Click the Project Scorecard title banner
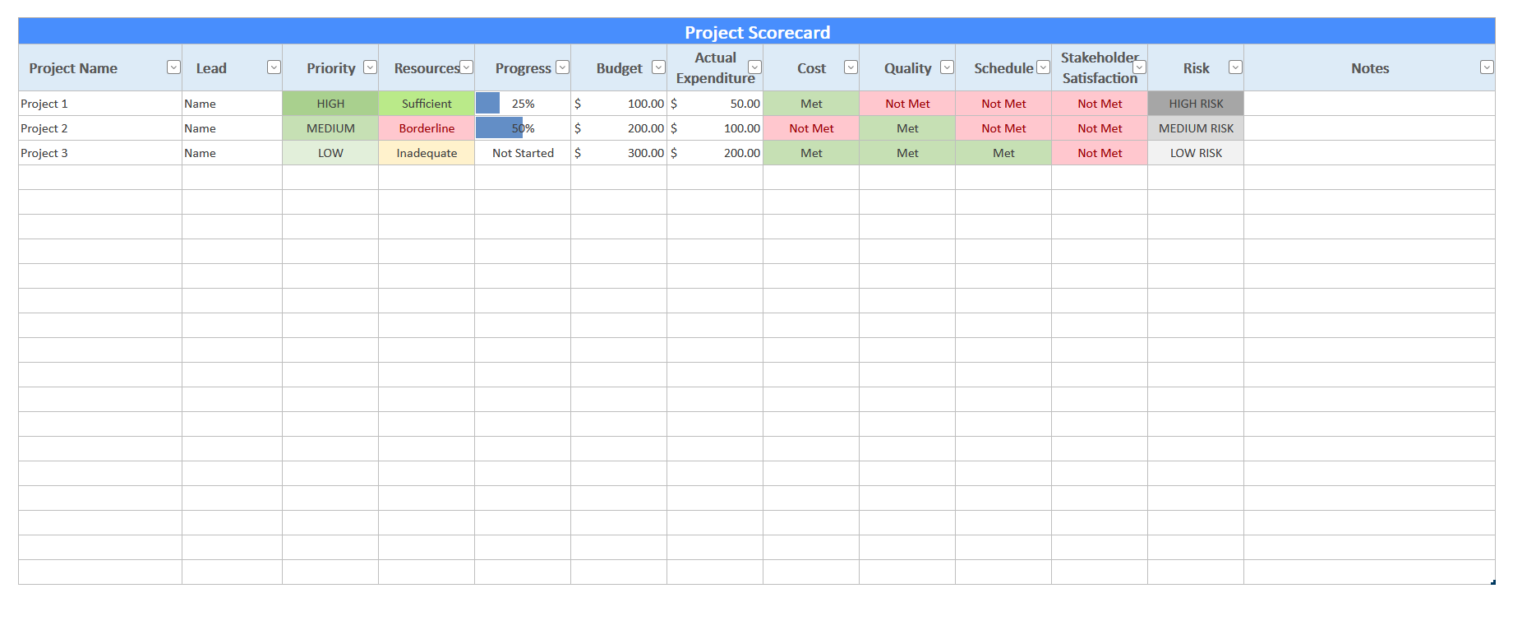 pos(758,32)
